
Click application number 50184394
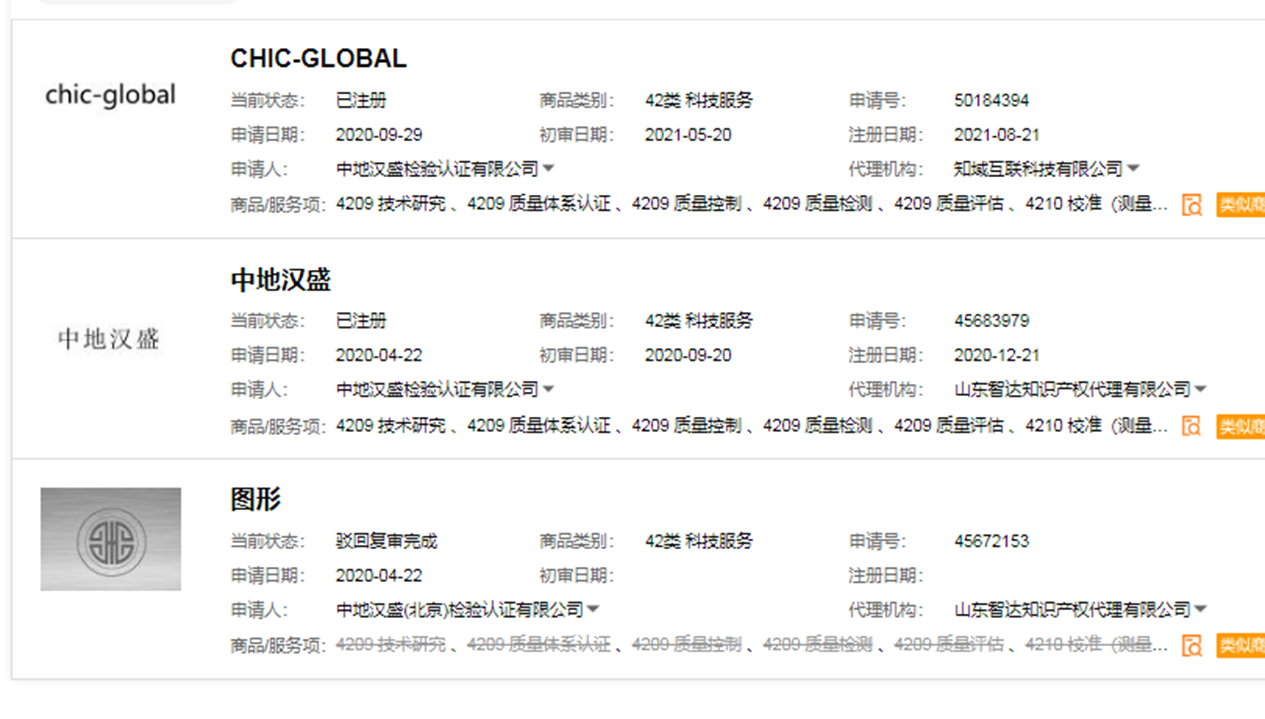pyautogui.click(x=991, y=101)
